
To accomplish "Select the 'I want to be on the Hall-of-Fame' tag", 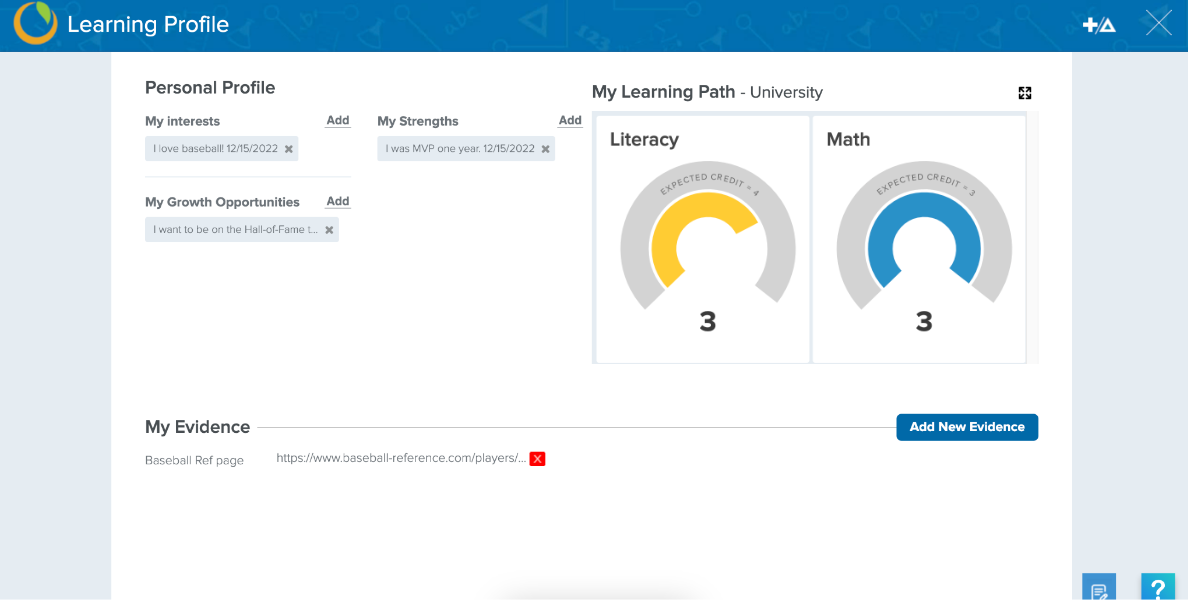I will [x=242, y=230].
